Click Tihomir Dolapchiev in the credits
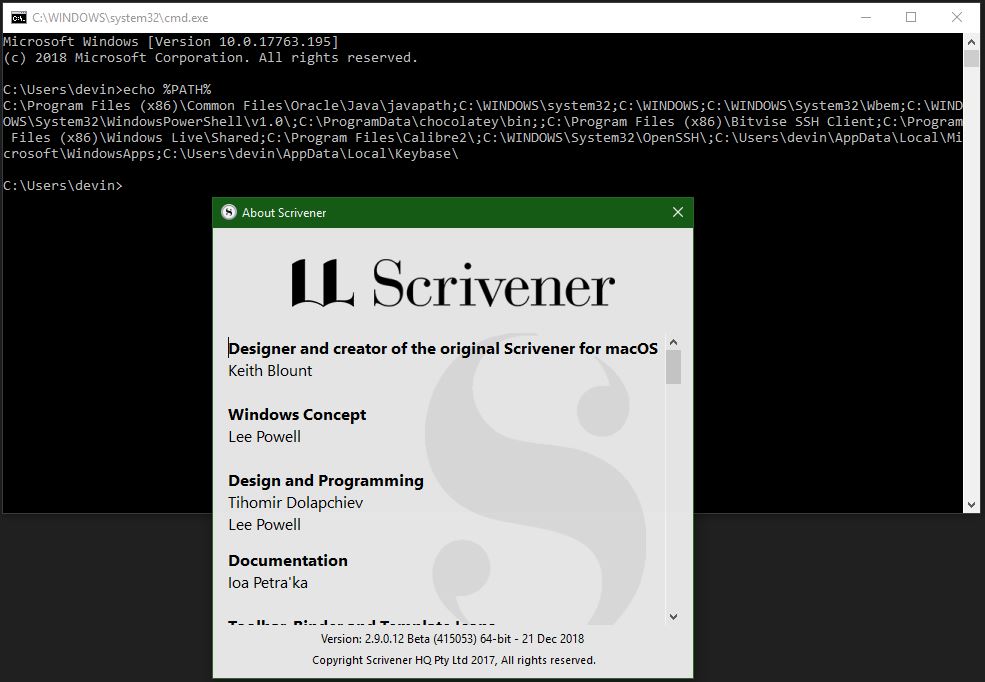The height and width of the screenshot is (682, 985). [x=295, y=503]
